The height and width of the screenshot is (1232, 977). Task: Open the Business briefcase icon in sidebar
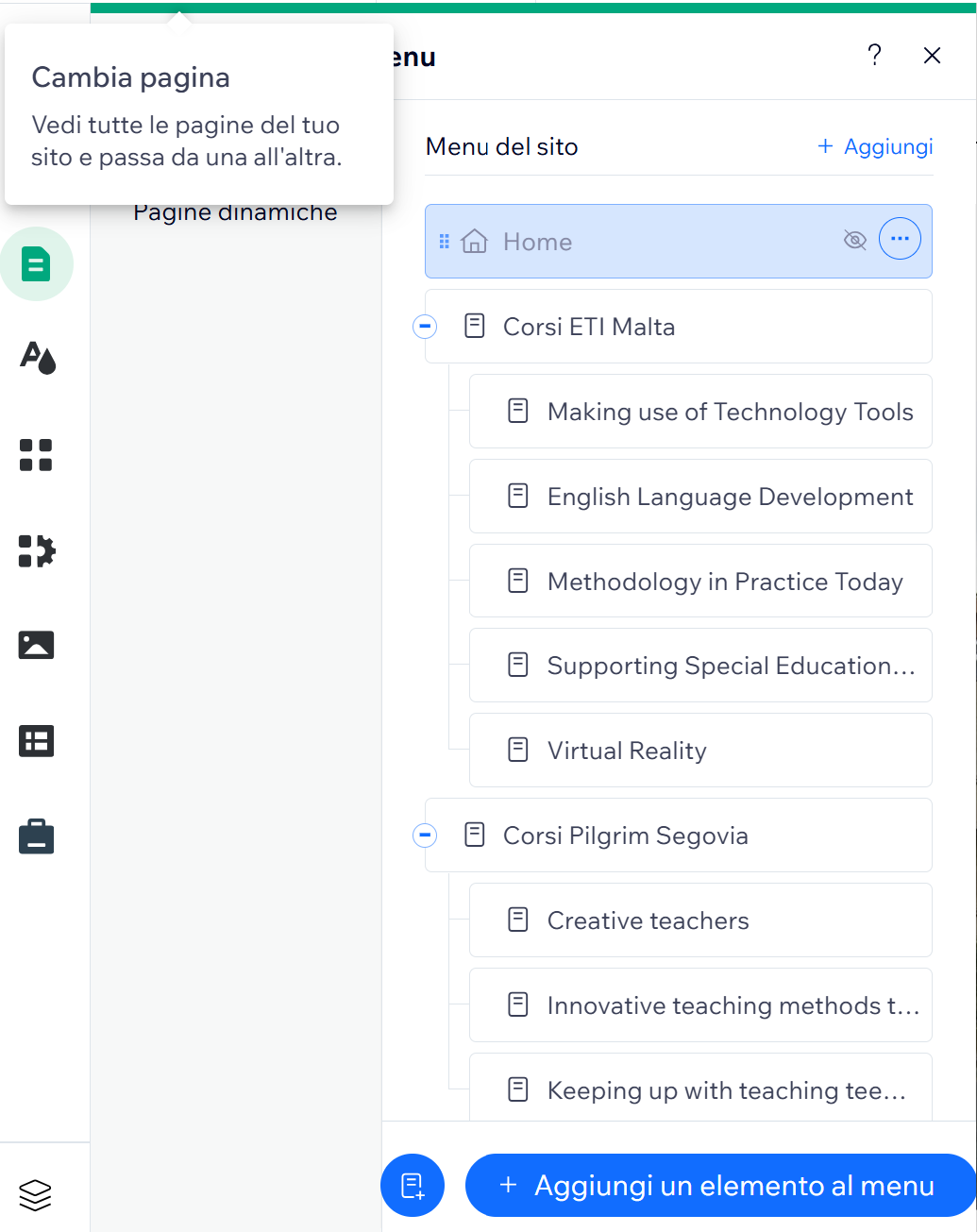click(x=36, y=836)
